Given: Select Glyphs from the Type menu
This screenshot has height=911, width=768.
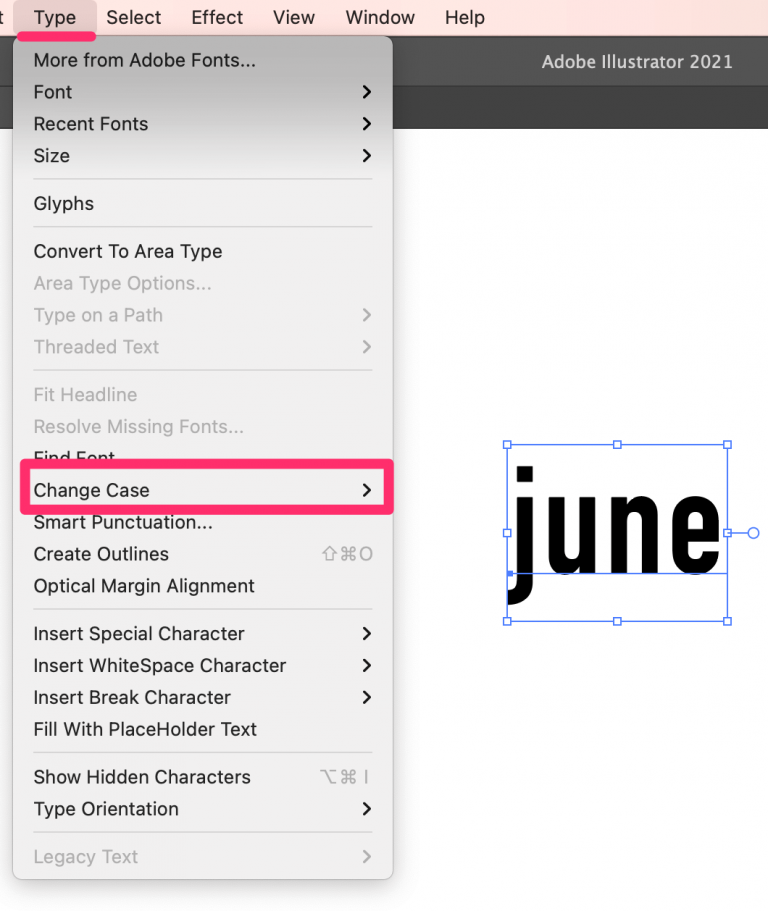Looking at the screenshot, I should (x=63, y=203).
